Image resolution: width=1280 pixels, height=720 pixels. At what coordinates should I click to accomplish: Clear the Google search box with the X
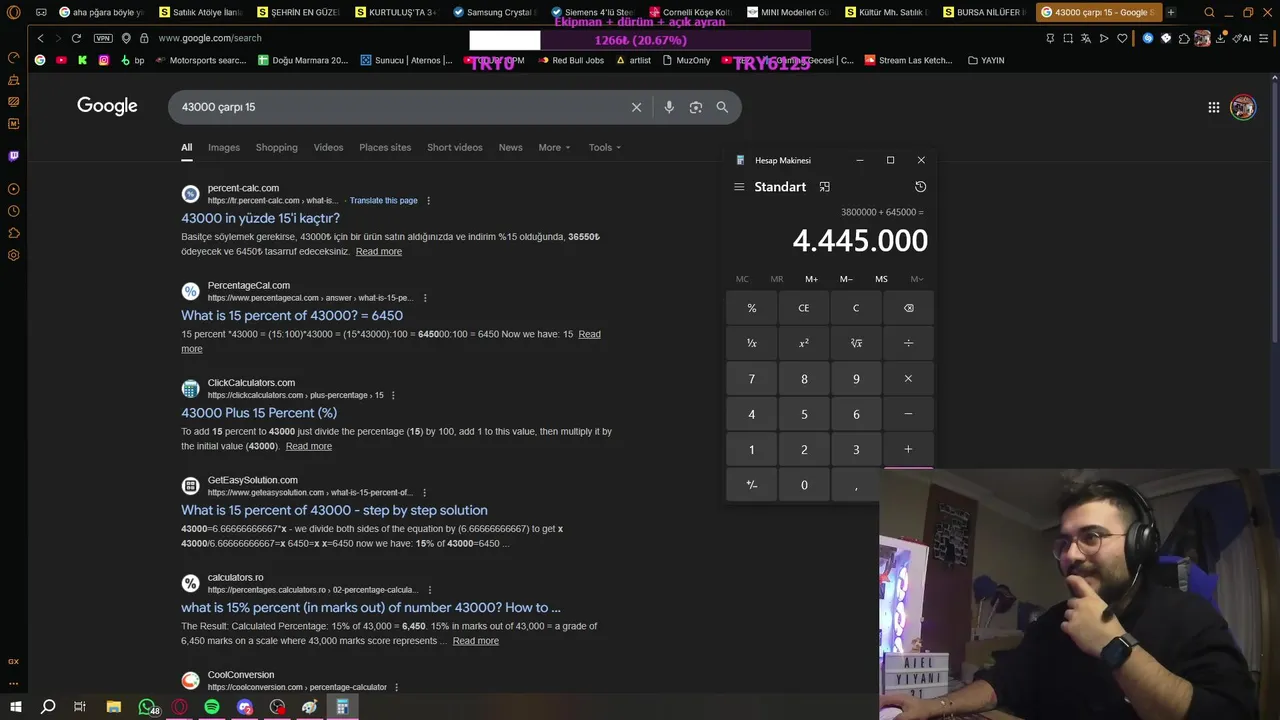coord(636,107)
